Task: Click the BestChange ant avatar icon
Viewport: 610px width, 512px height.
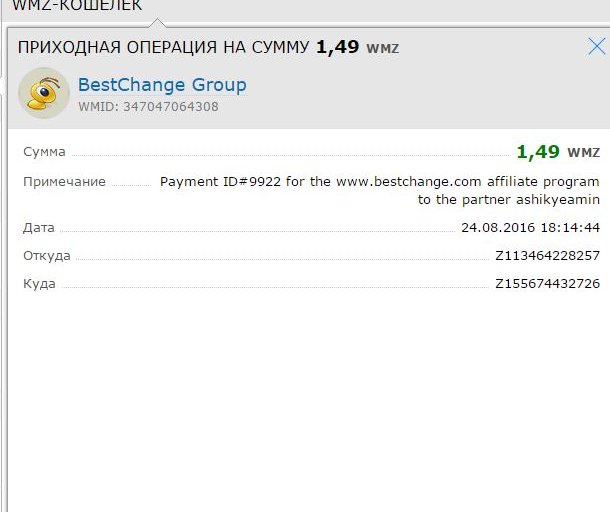Action: click(x=43, y=93)
